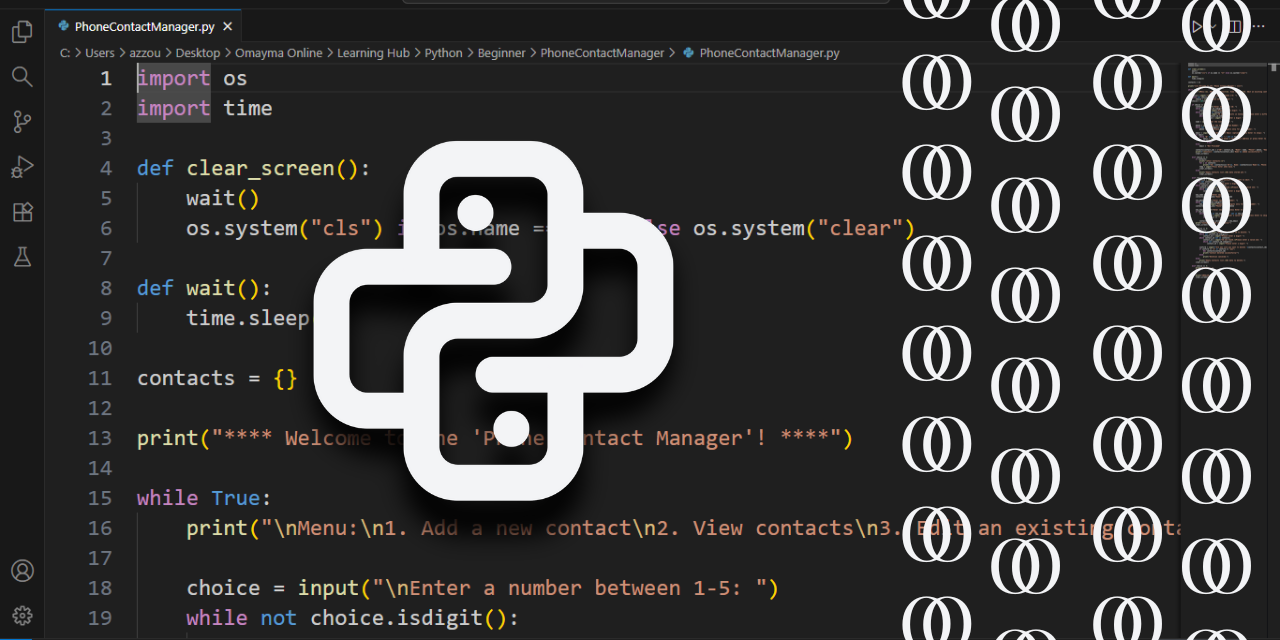Click 'os.system("clear")' on line 6
This screenshot has height=640, width=1280.
(x=804, y=228)
